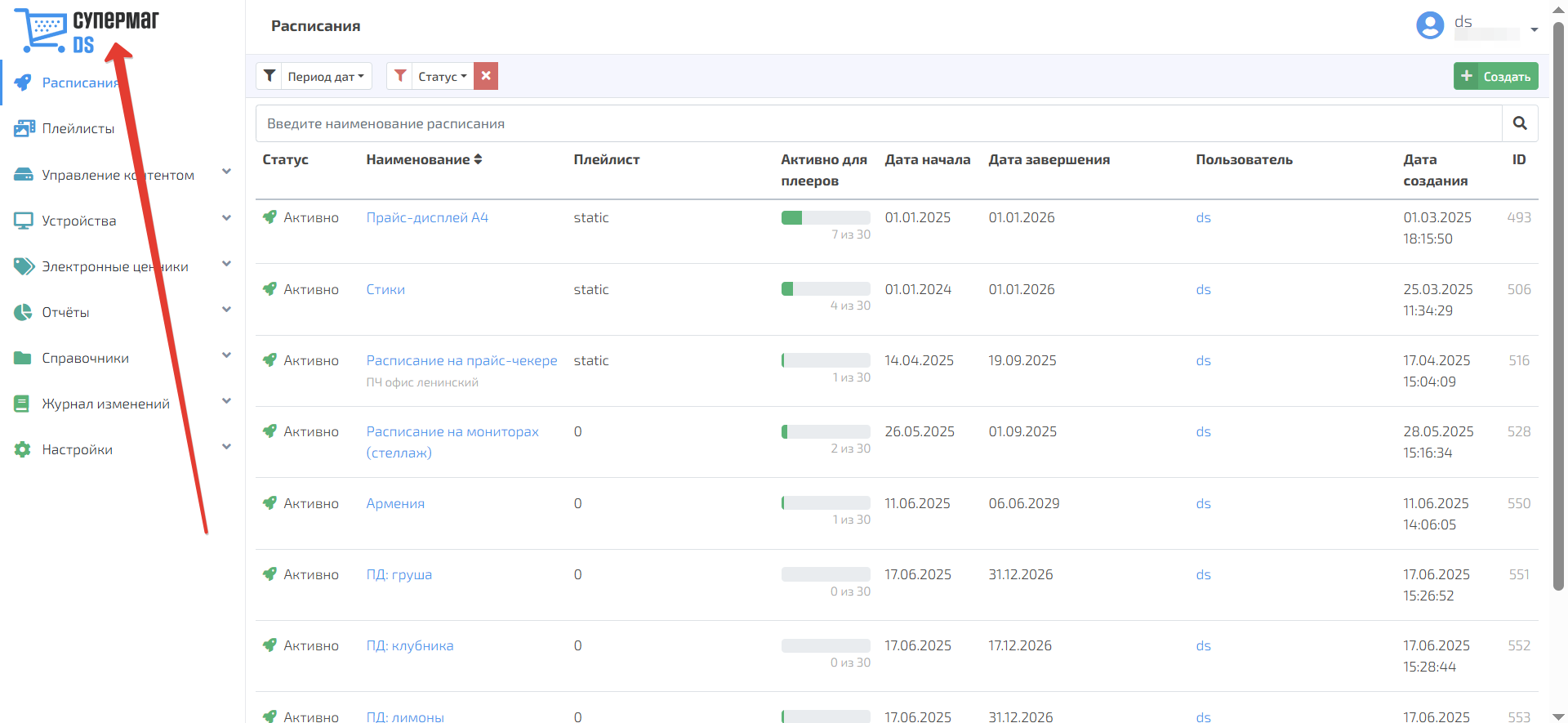Open Устройства menu item

tap(79, 221)
